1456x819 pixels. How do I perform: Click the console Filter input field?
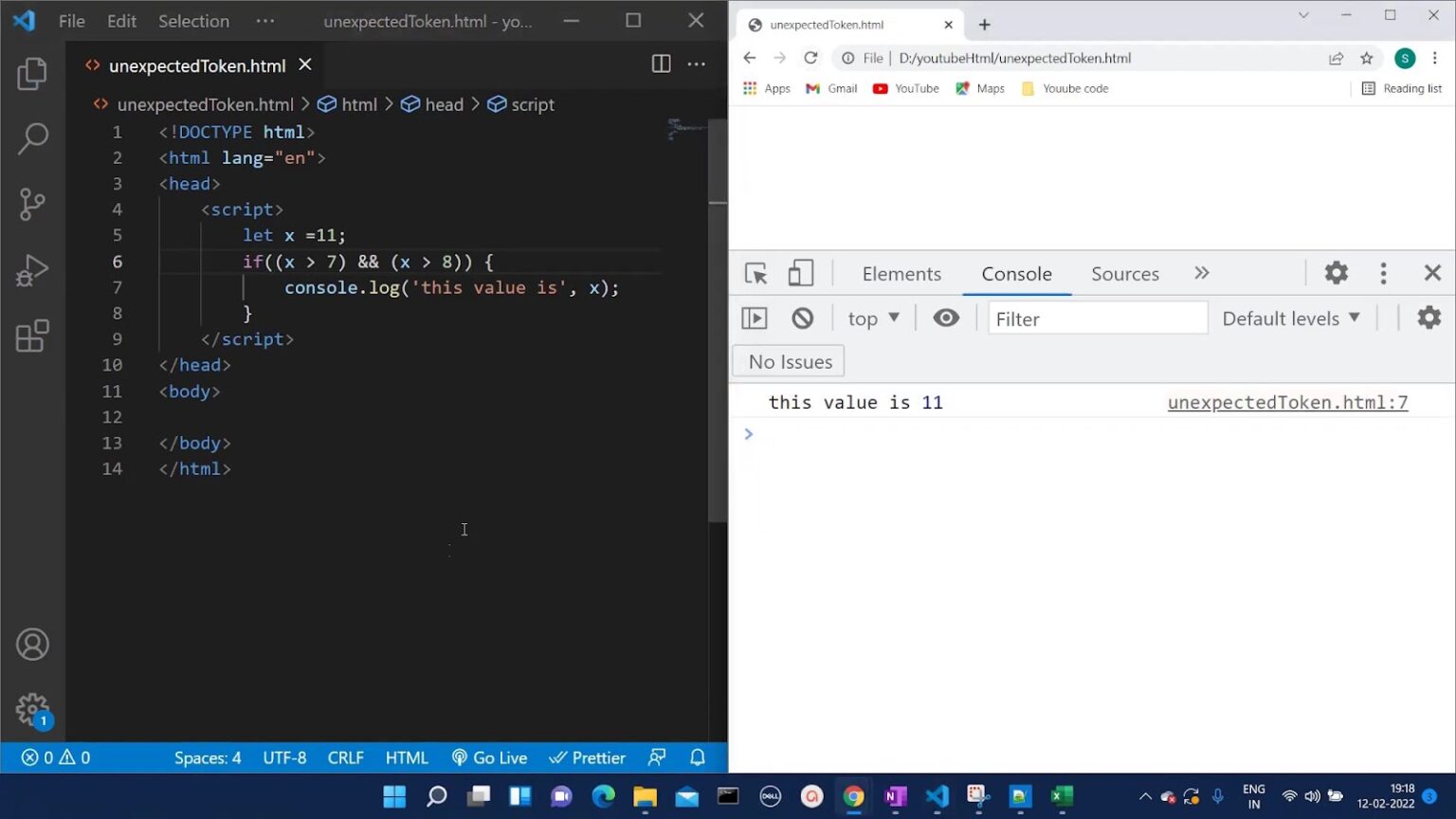click(1098, 318)
